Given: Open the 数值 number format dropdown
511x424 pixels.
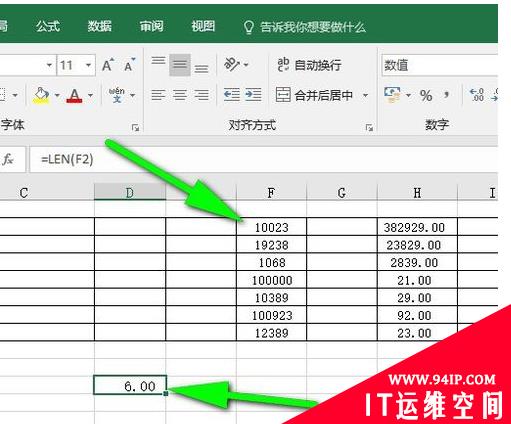Looking at the screenshot, I should tap(440, 65).
